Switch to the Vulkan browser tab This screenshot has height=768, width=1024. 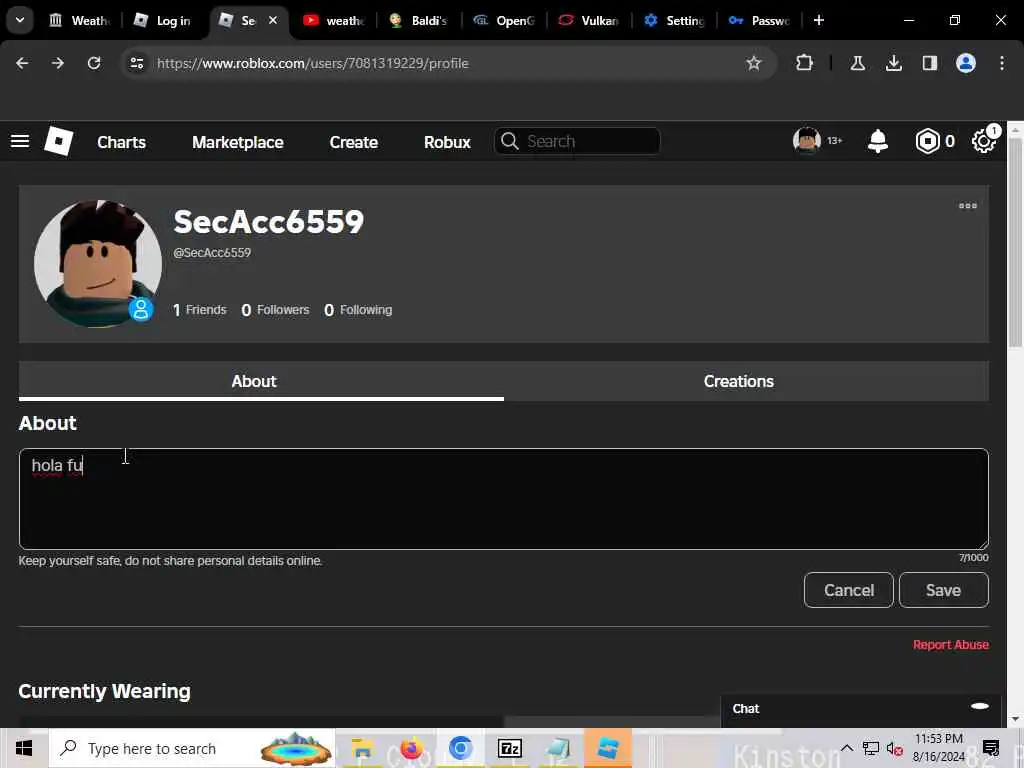[x=588, y=20]
